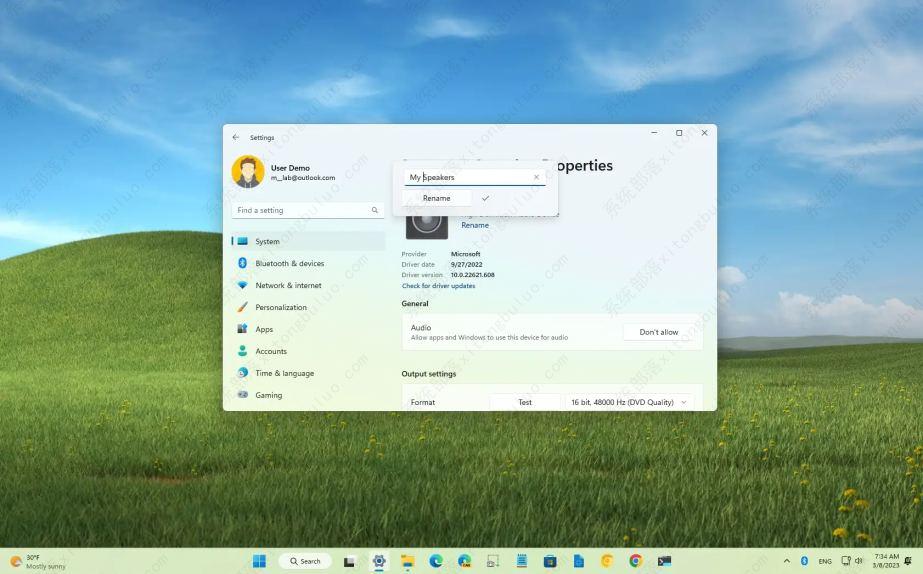Open Terminal from the taskbar
Image resolution: width=923 pixels, height=574 pixels.
pos(664,561)
